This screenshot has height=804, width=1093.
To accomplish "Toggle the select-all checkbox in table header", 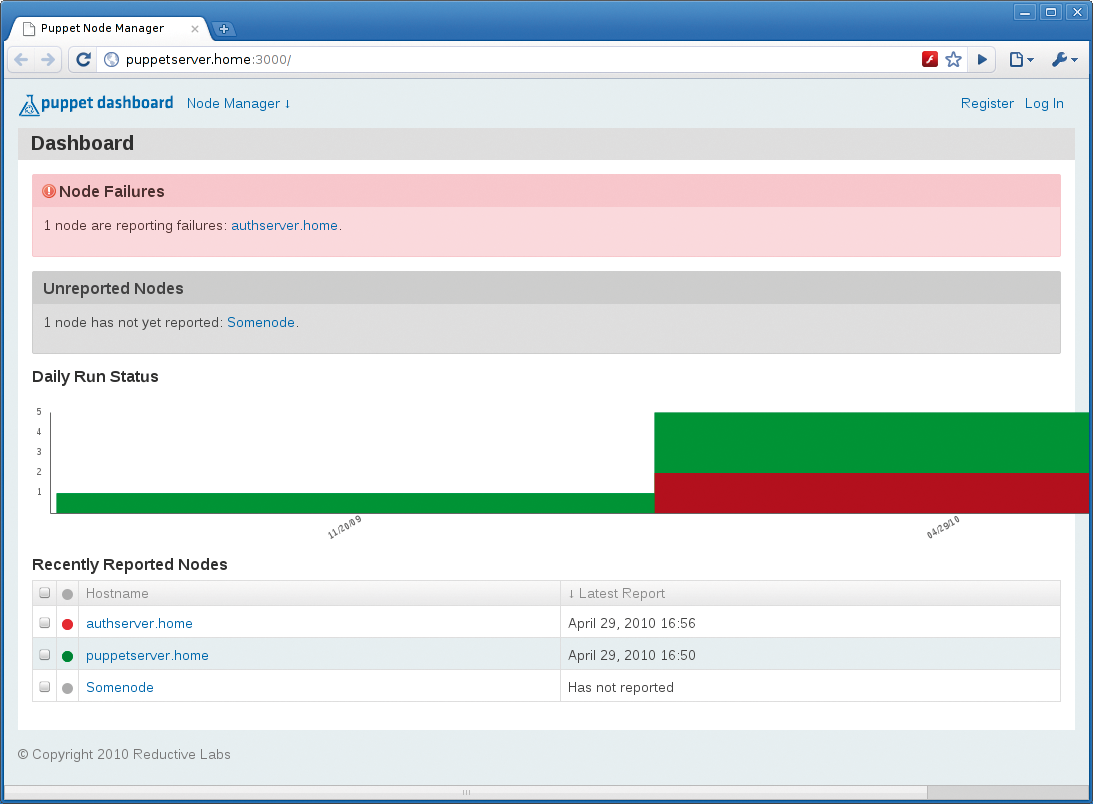I will (45, 593).
